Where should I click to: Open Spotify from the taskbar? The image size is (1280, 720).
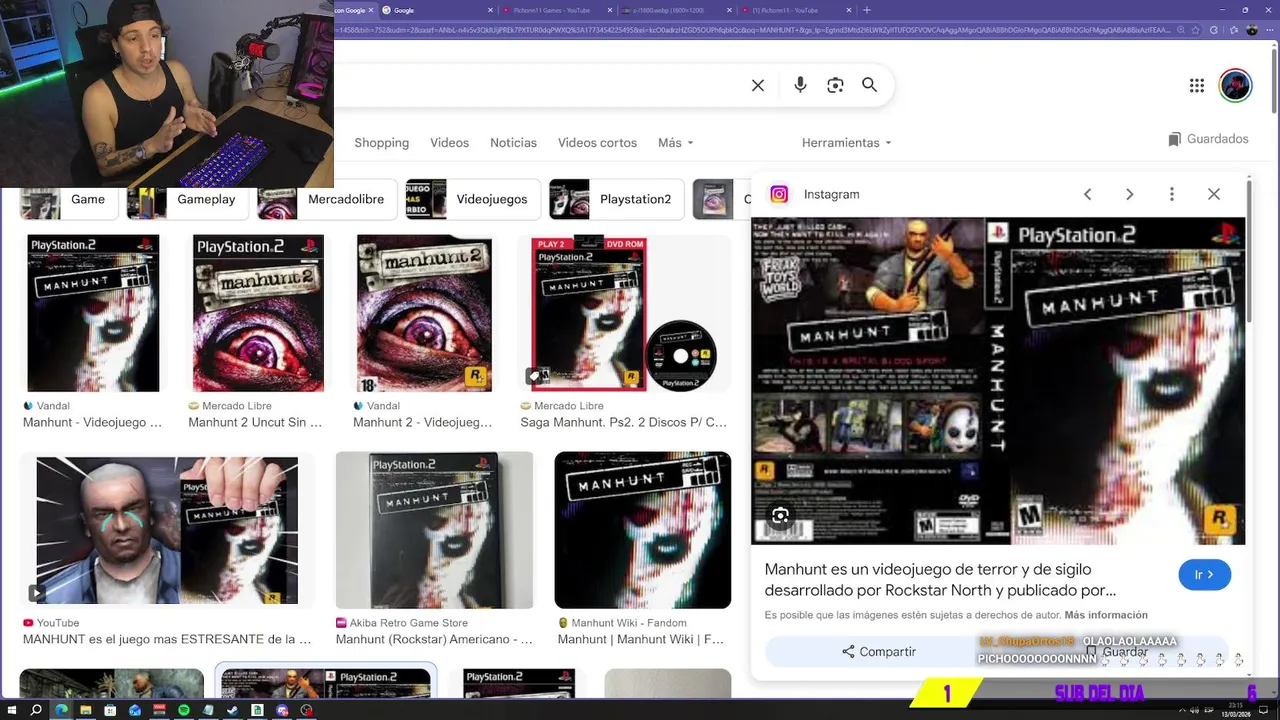click(x=184, y=710)
